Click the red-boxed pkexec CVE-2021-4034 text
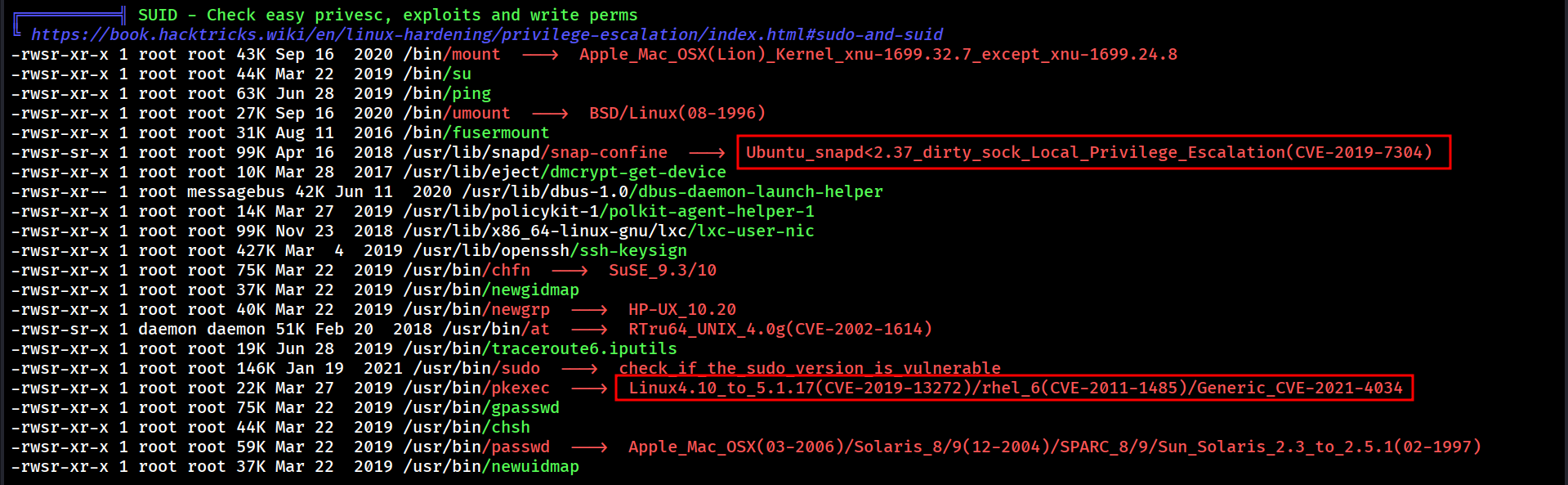Viewport: 1568px width, 485px height. pyautogui.click(x=1015, y=388)
